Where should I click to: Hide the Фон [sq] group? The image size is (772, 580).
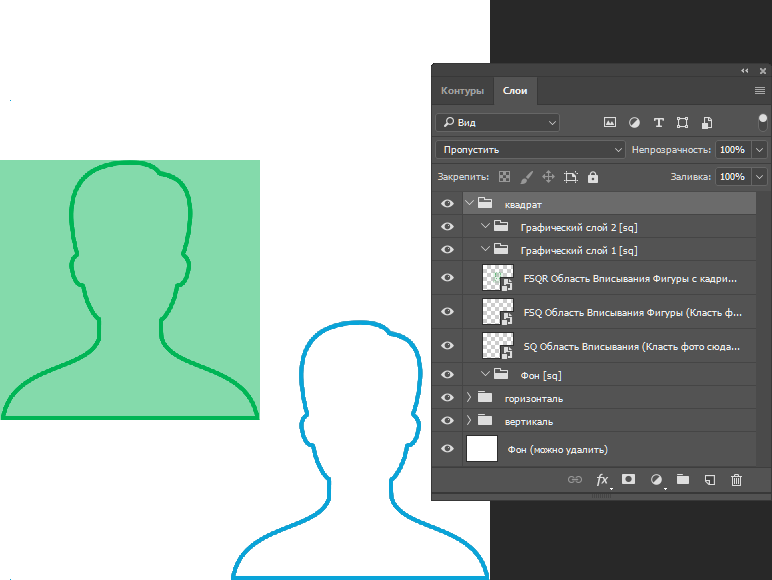[447, 375]
